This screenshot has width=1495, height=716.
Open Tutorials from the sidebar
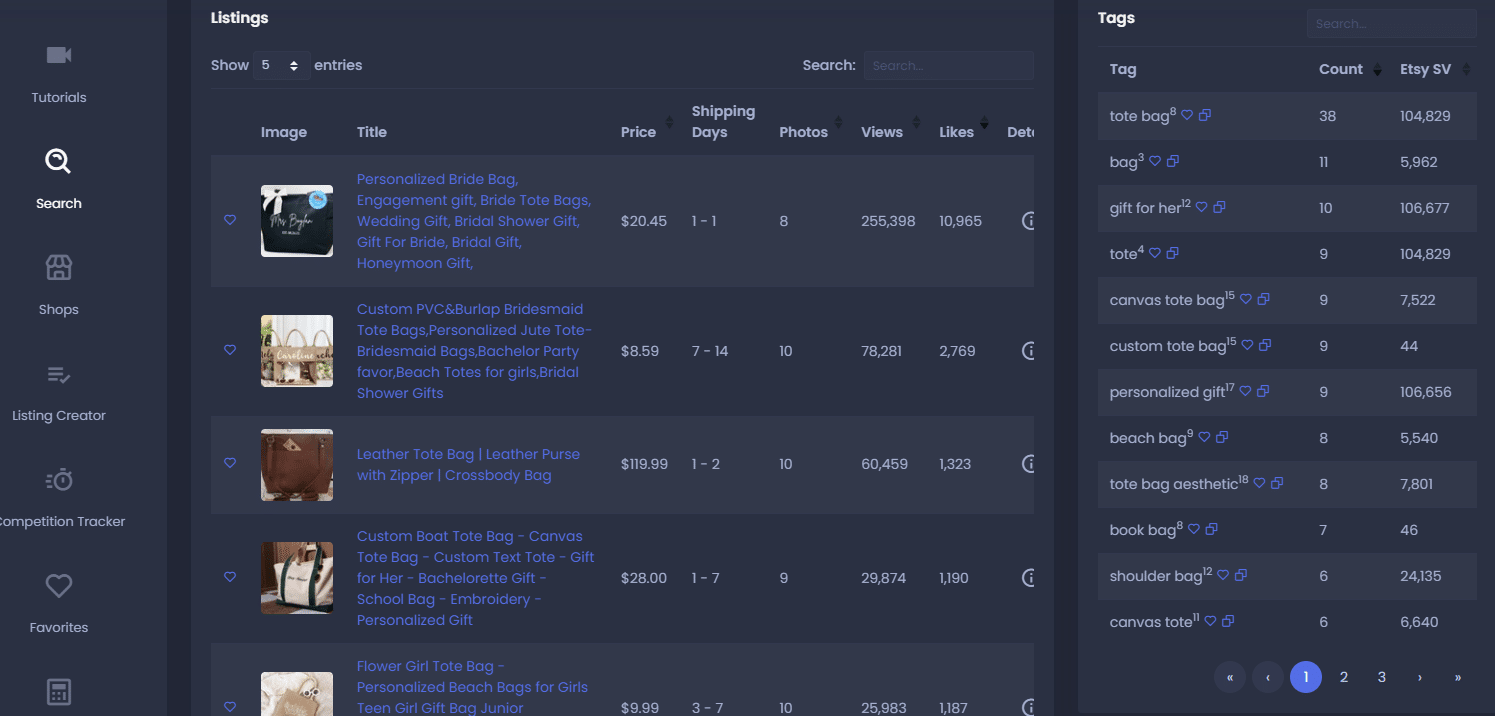point(59,72)
